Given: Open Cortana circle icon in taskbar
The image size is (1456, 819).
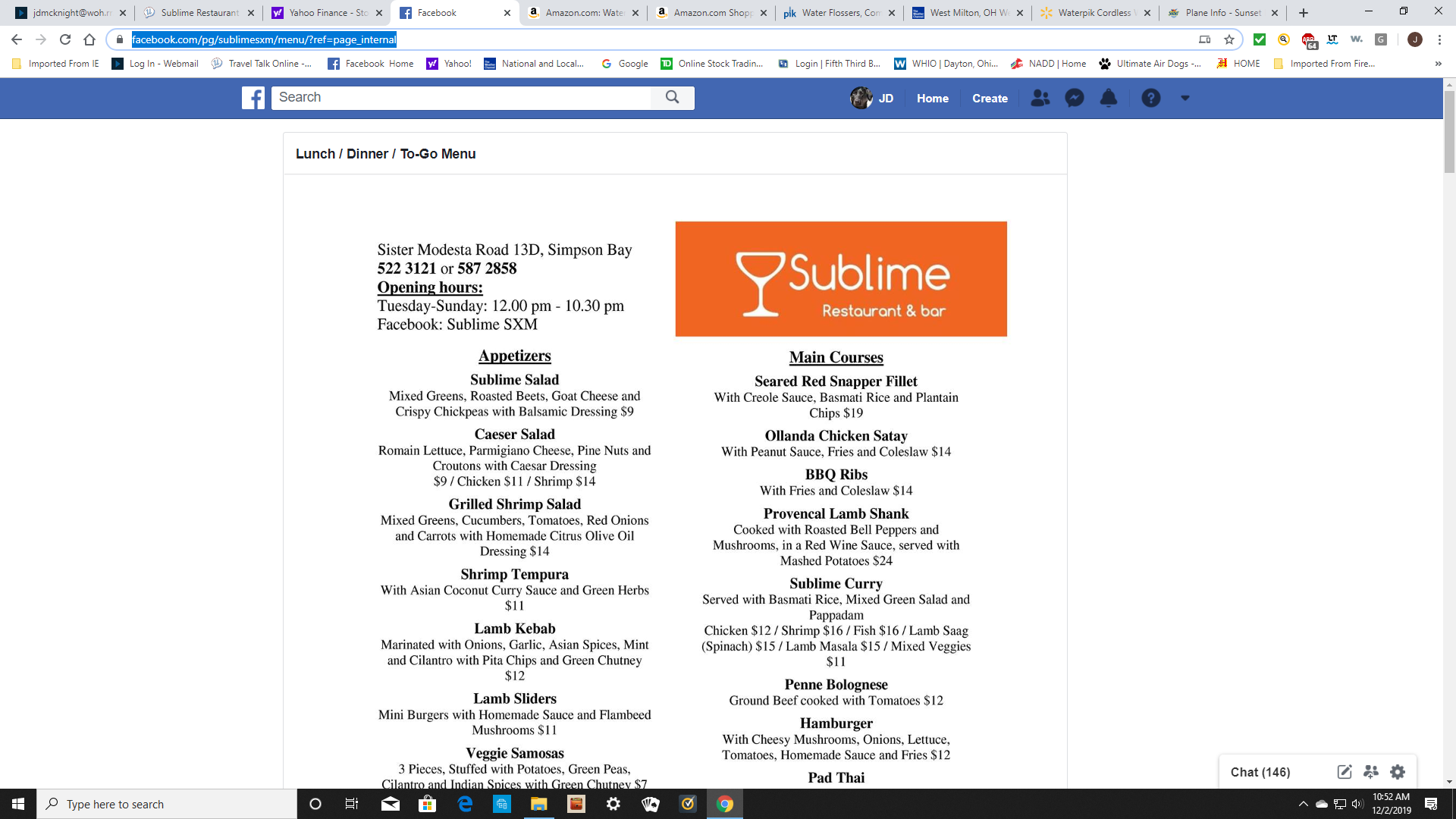Looking at the screenshot, I should tap(315, 804).
